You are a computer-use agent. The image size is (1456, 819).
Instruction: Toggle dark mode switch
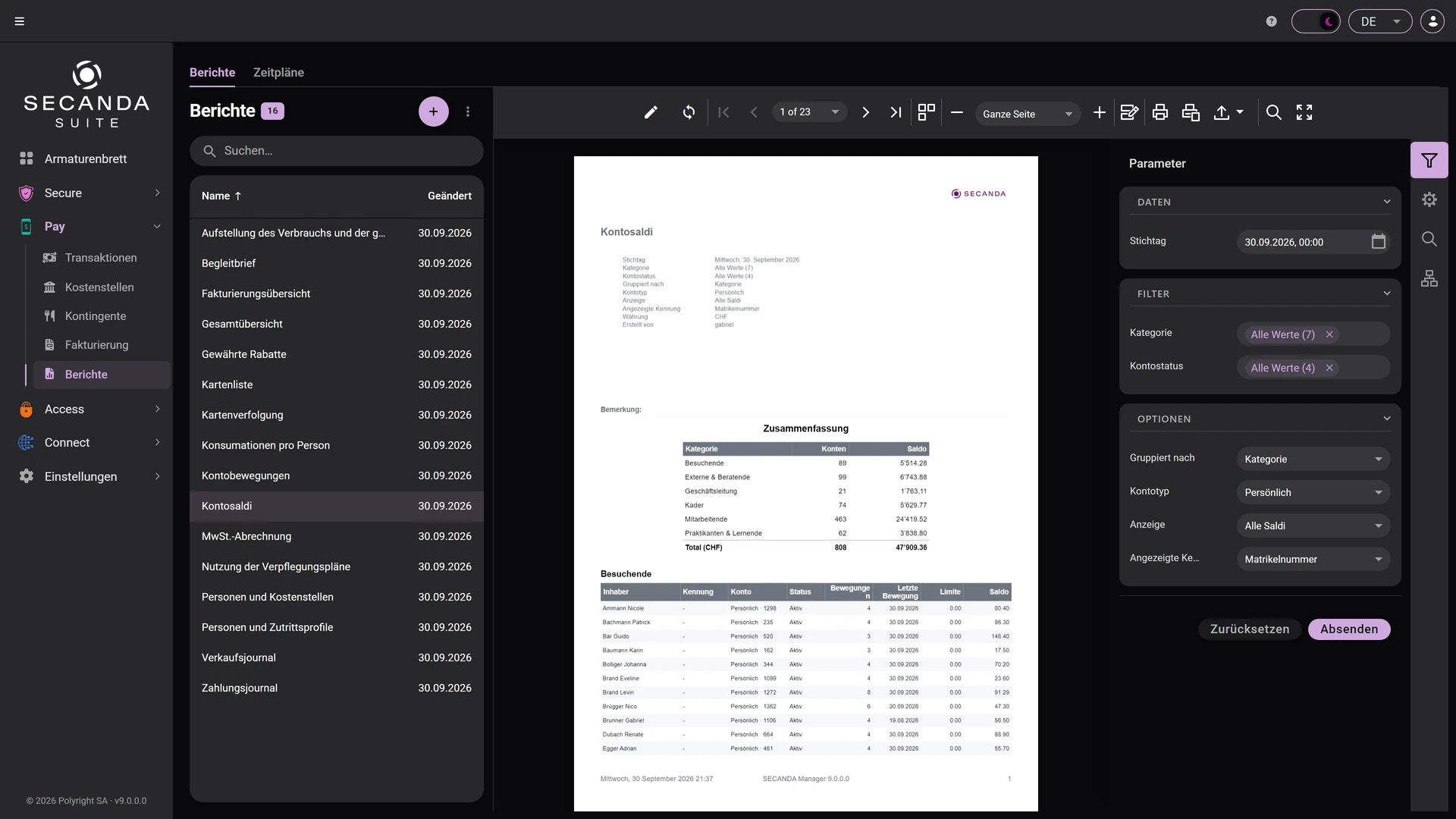coord(1316,21)
